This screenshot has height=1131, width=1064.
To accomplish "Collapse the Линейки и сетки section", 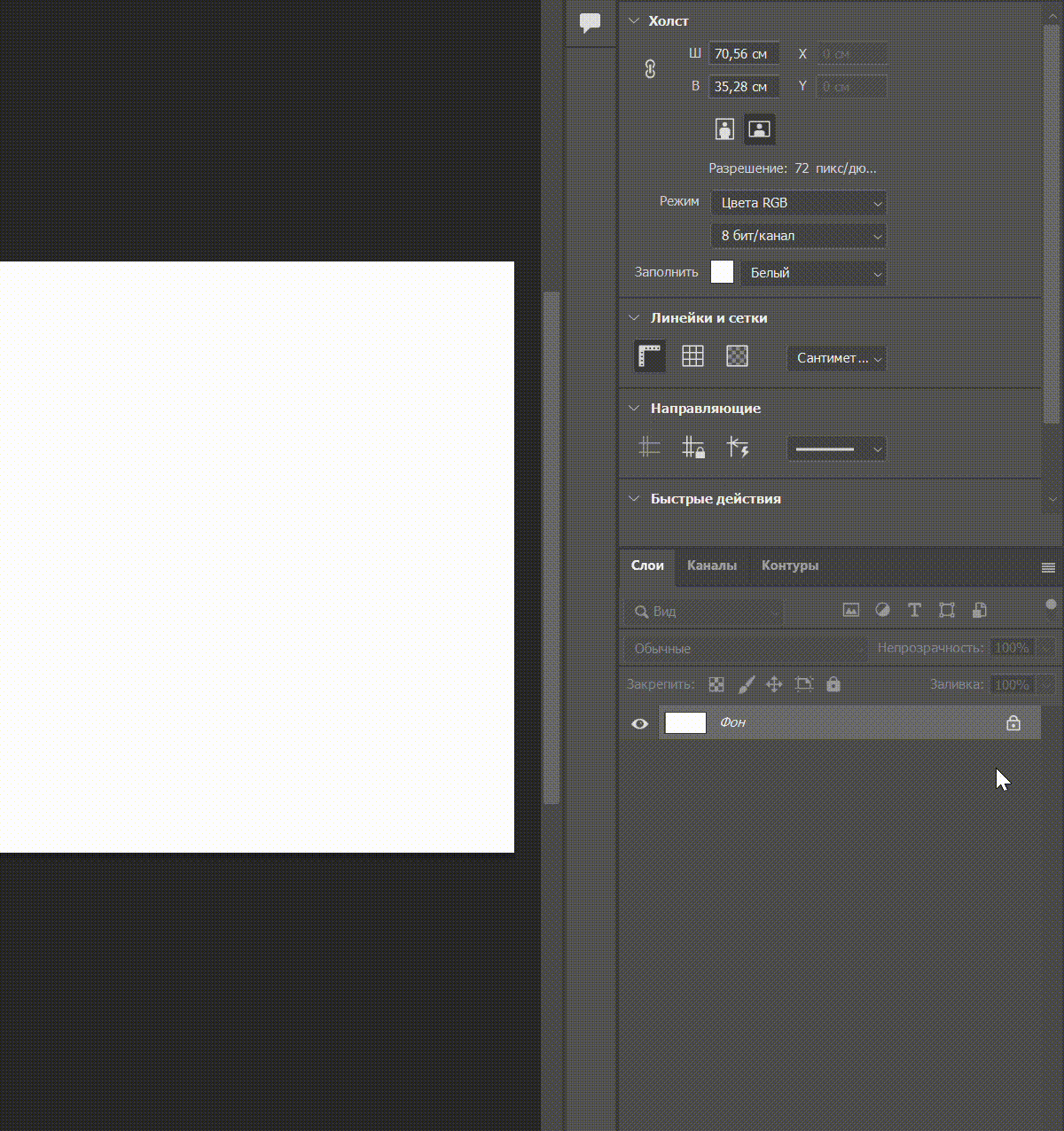I will (x=634, y=317).
